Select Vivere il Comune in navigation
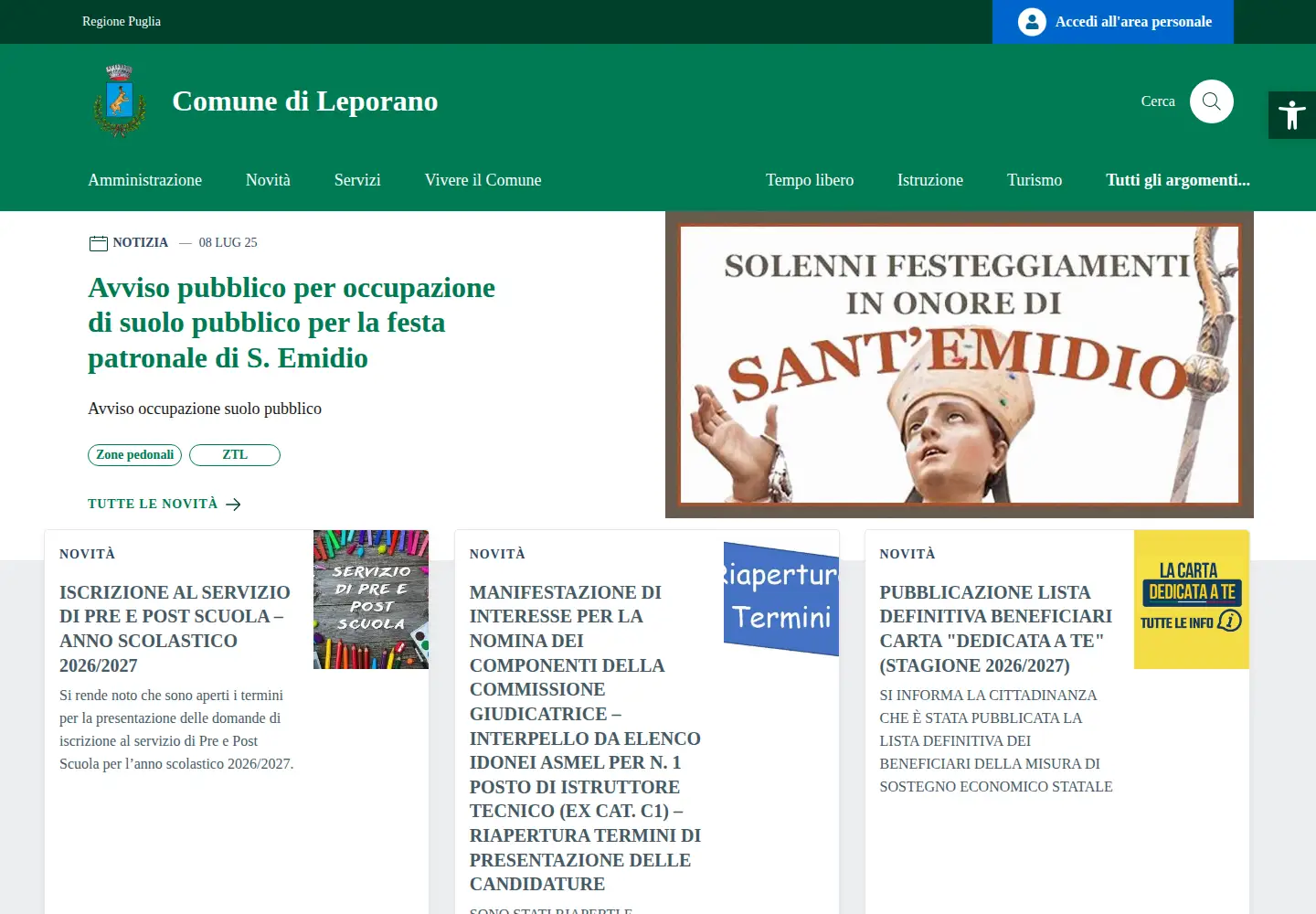 tap(483, 180)
